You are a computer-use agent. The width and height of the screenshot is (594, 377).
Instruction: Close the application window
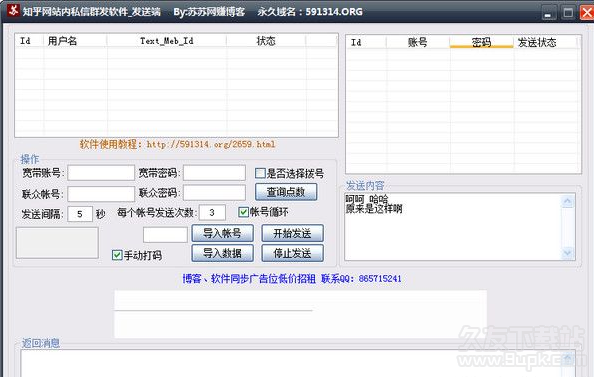point(587,13)
